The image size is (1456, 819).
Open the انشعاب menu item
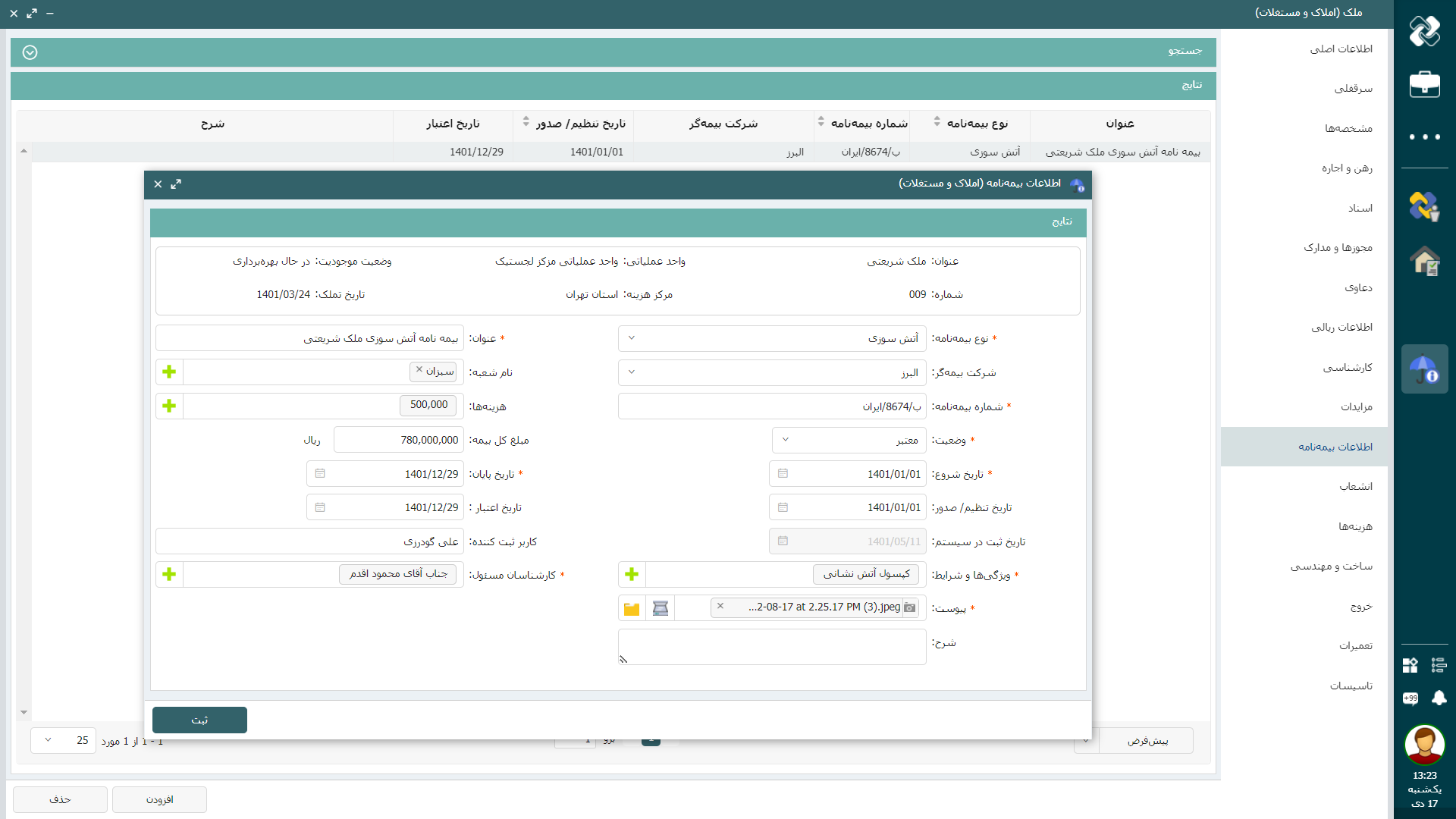tap(1355, 487)
